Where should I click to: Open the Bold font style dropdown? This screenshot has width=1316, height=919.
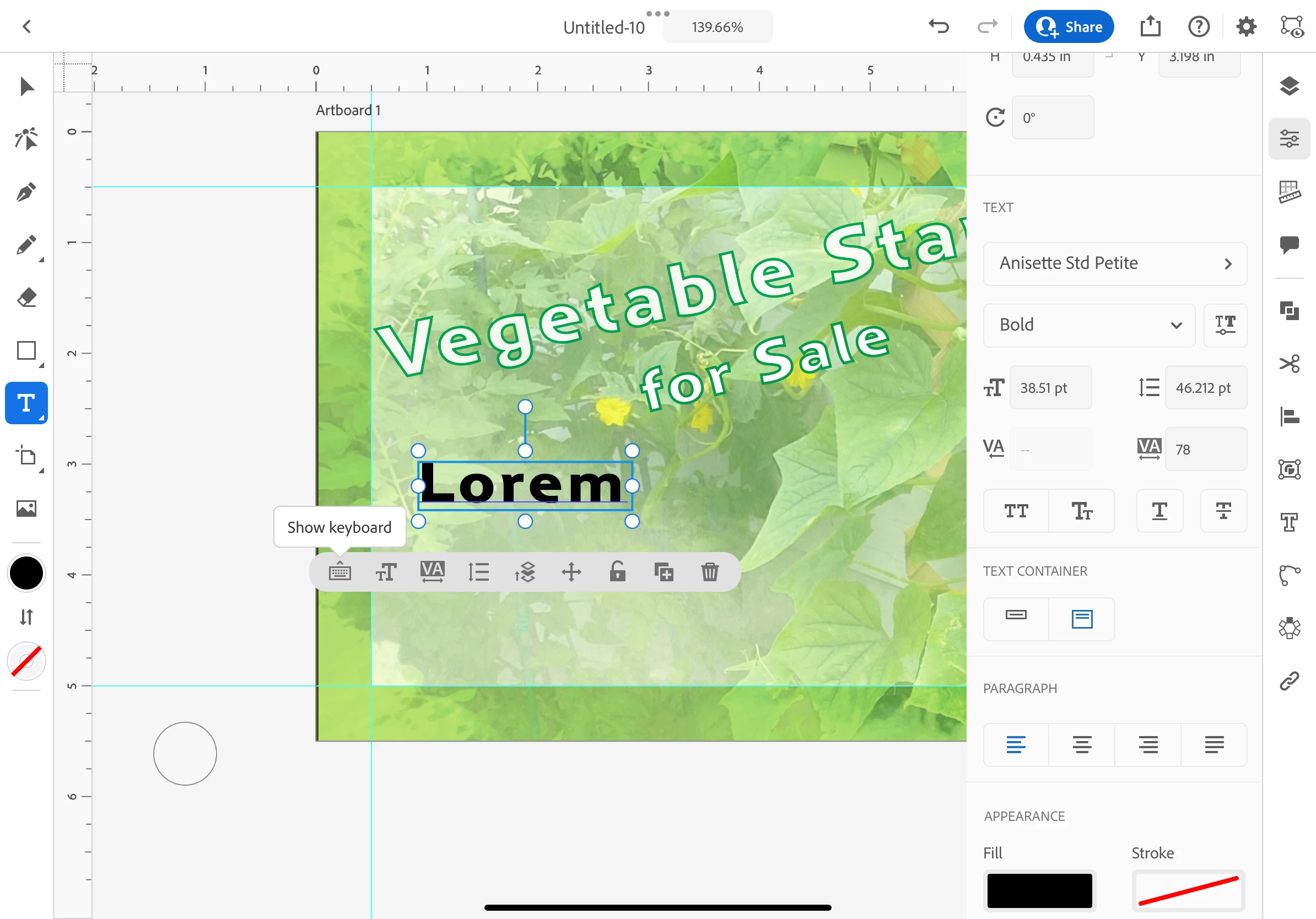point(1088,325)
